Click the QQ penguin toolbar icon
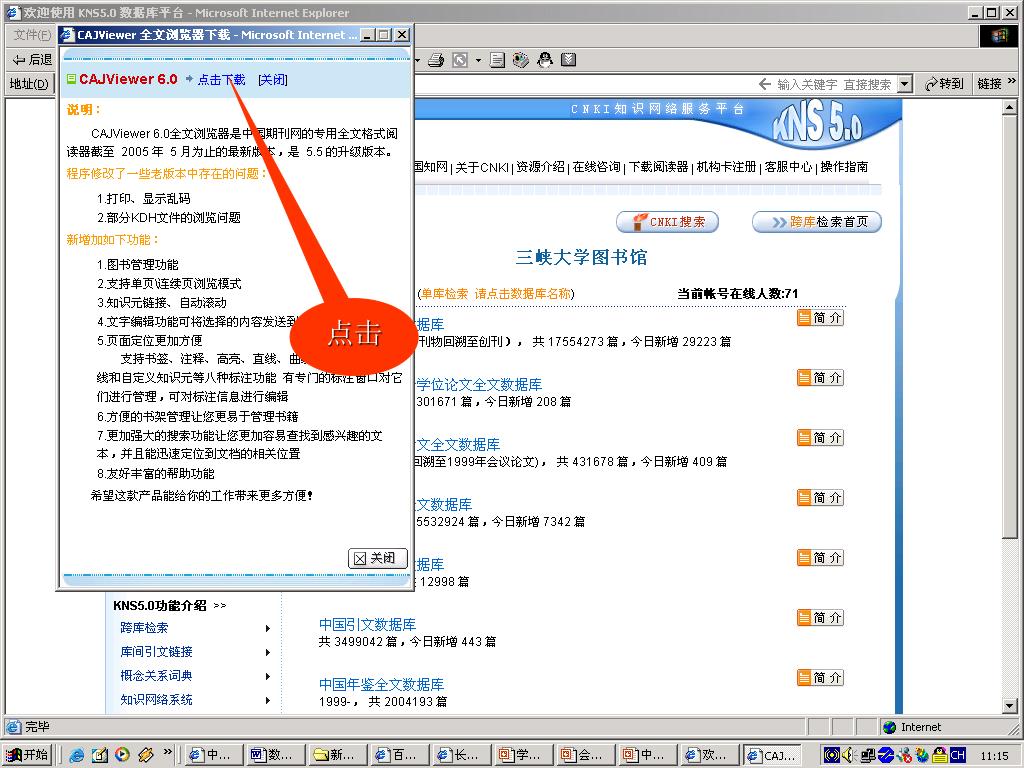This screenshot has height=768, width=1024. tap(545, 60)
